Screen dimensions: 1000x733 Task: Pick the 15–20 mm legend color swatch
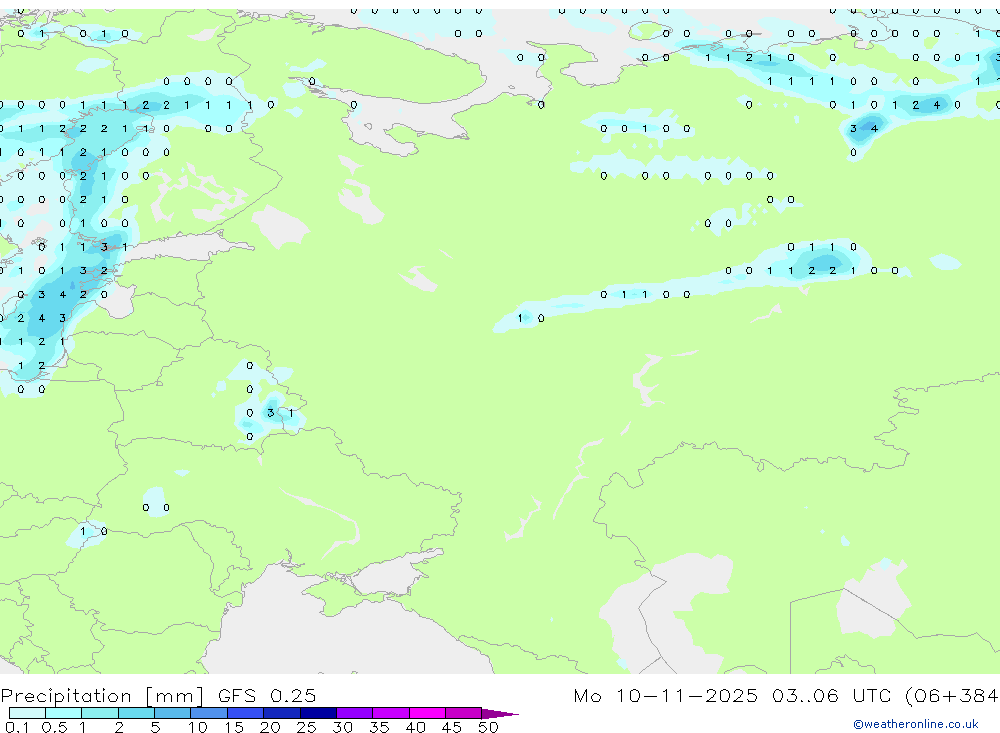pos(246,713)
